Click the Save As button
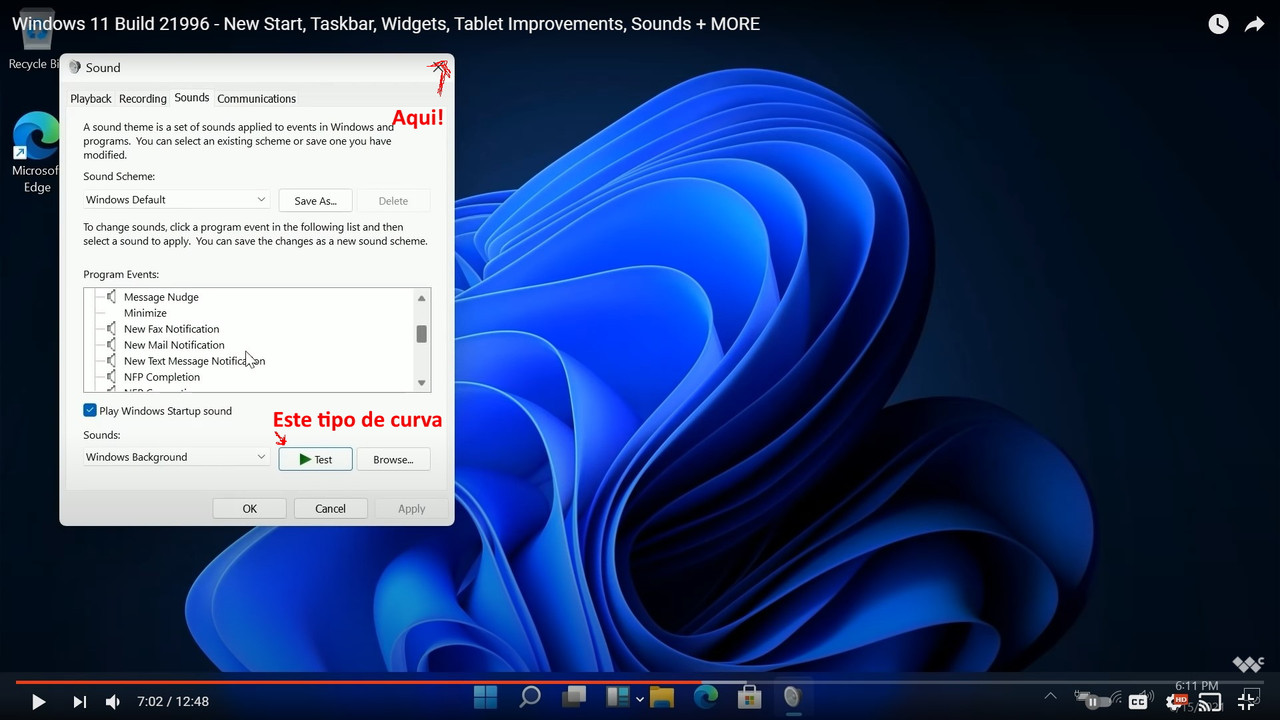 [x=315, y=201]
